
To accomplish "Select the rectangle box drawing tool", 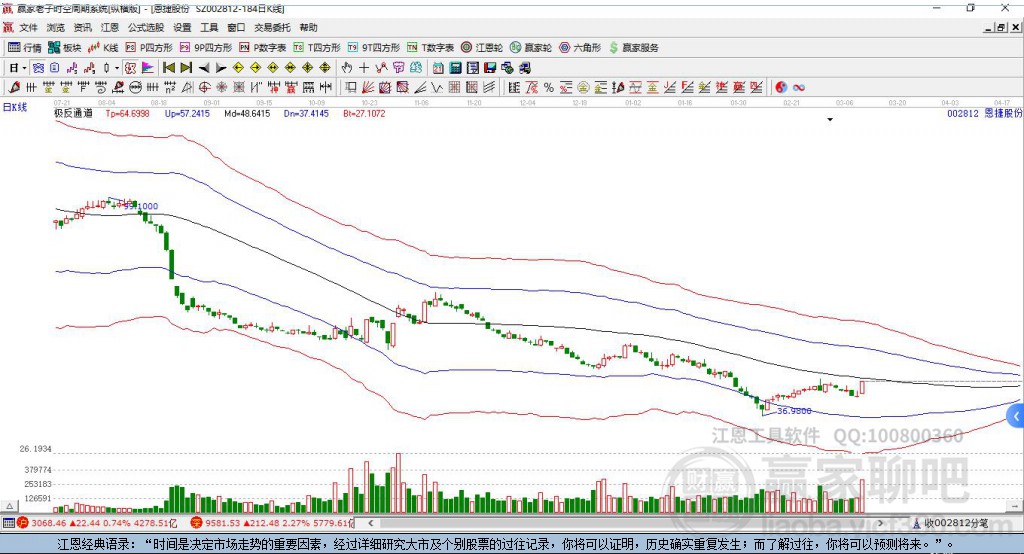I will [x=350, y=87].
